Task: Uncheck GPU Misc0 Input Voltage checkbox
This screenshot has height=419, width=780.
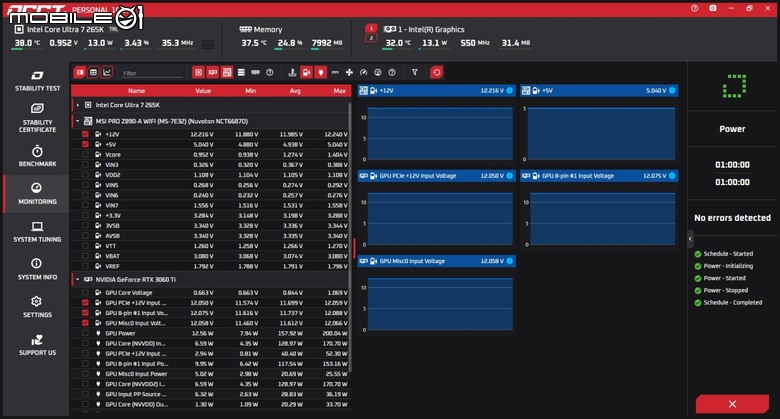Action: tap(85, 323)
